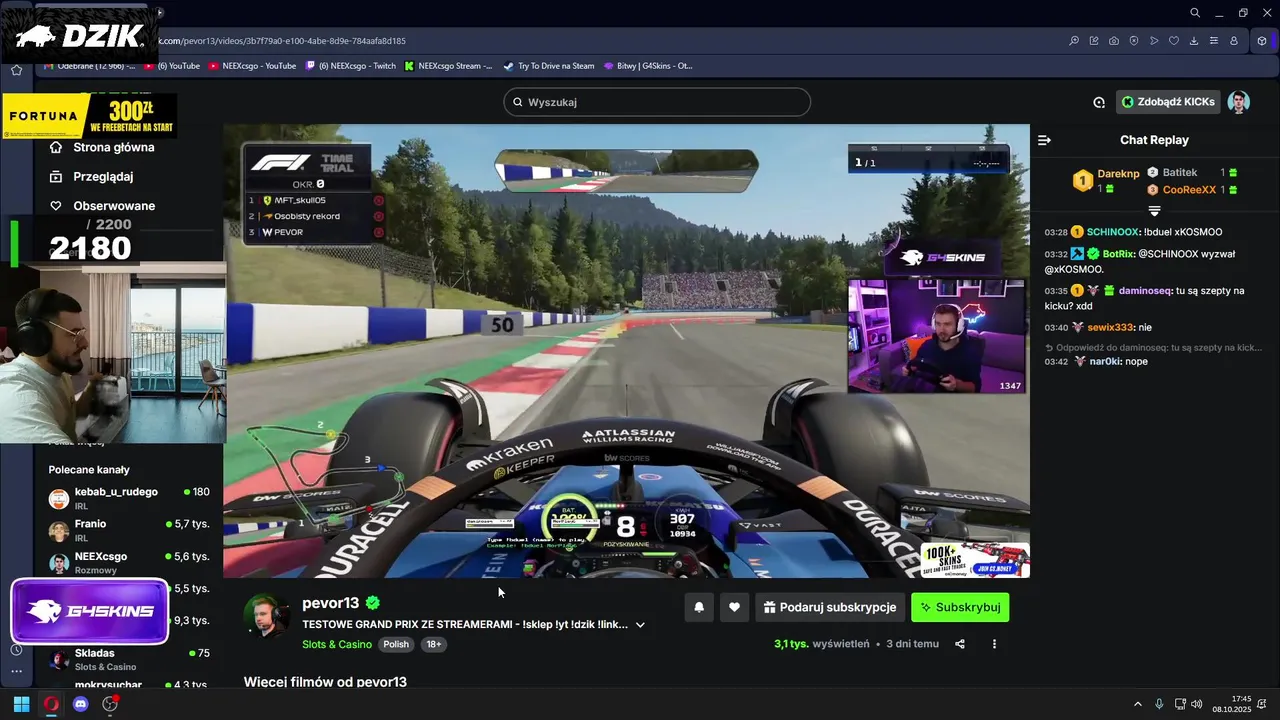Viewport: 1280px width, 720px height.
Task: Take a snapshot with camera icon
Action: point(1114,41)
